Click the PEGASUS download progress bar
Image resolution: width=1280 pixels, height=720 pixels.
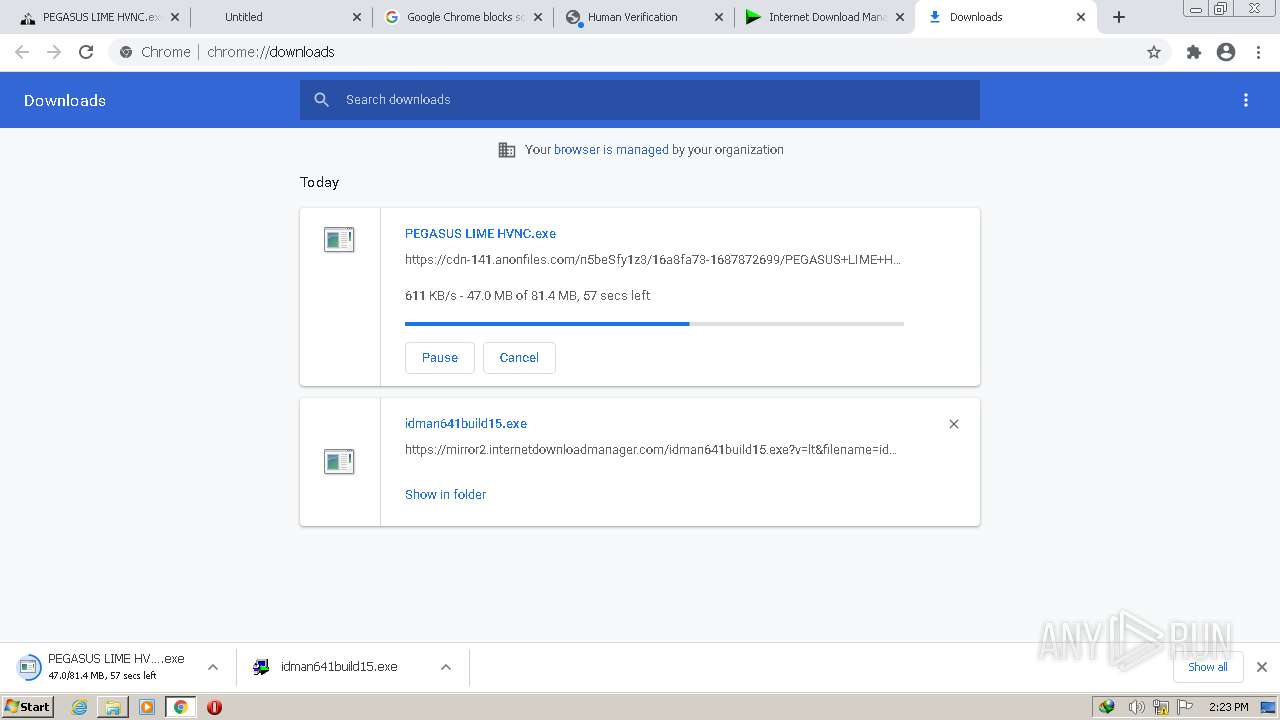point(654,324)
